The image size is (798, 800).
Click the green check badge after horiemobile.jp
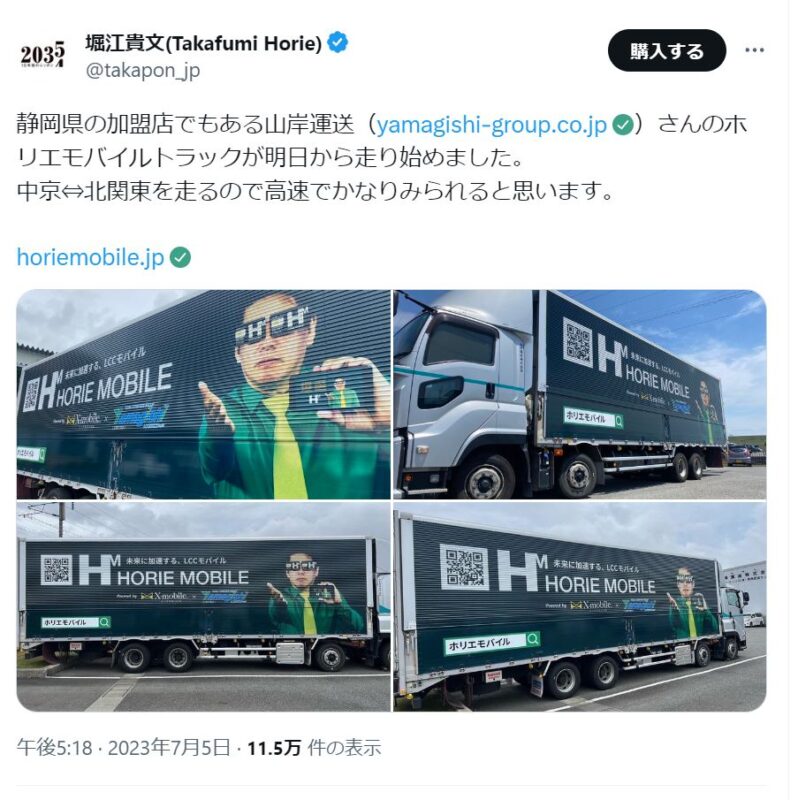(x=180, y=258)
